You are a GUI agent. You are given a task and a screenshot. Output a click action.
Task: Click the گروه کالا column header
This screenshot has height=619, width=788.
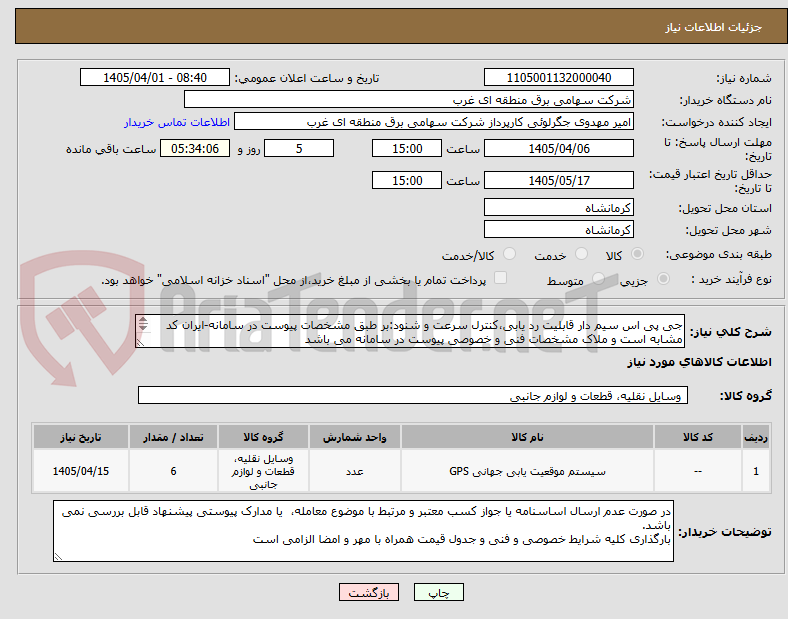point(263,437)
